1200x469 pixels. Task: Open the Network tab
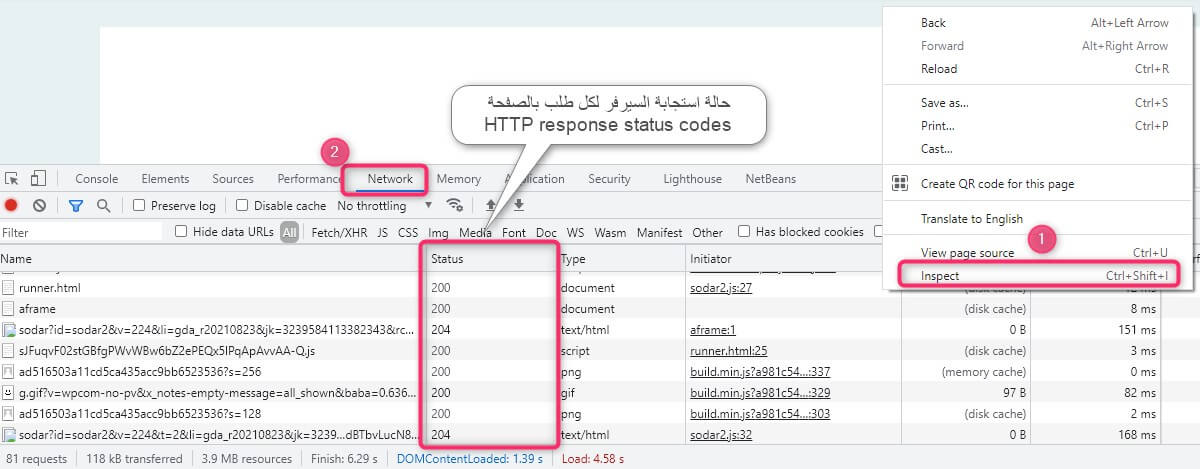coord(390,179)
